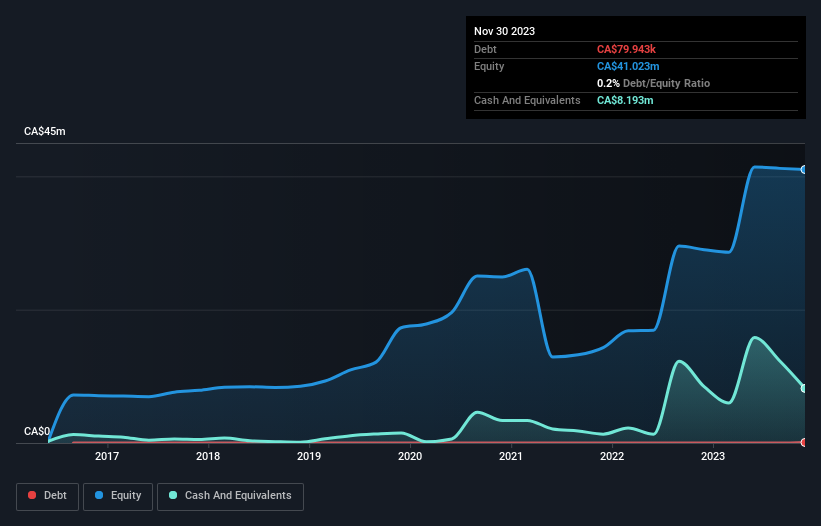Select the 2021 axis label
Screen dimensions: 821x526
511,456
